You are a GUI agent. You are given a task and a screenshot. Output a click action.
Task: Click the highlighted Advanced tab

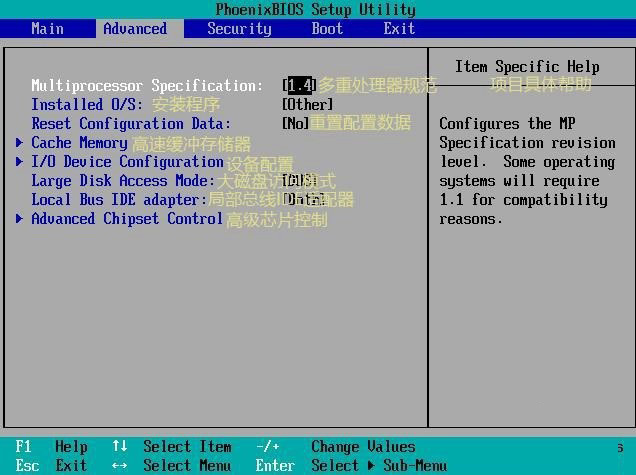pos(135,28)
